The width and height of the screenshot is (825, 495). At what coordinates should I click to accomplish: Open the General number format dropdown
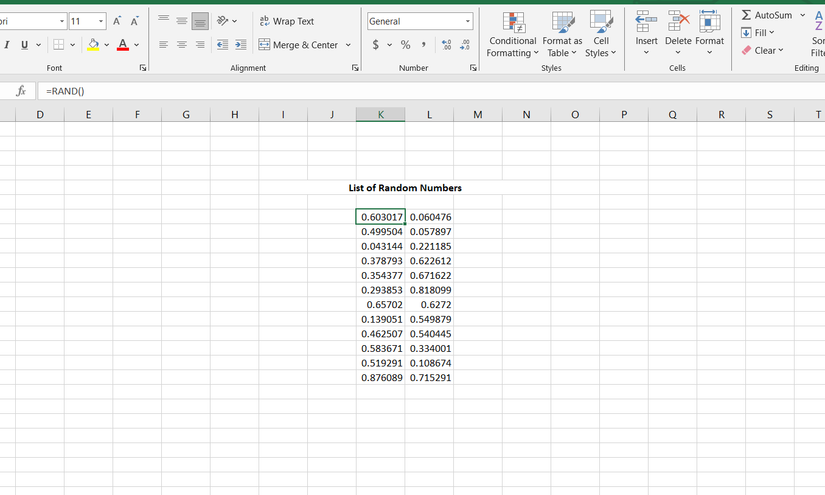click(467, 21)
